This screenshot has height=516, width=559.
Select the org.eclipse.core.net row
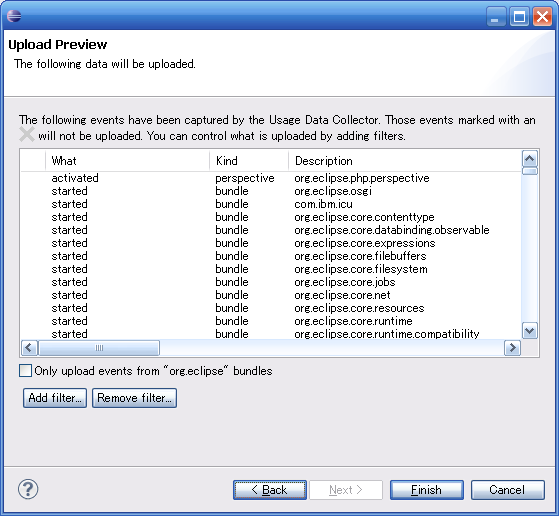[x=271, y=295]
